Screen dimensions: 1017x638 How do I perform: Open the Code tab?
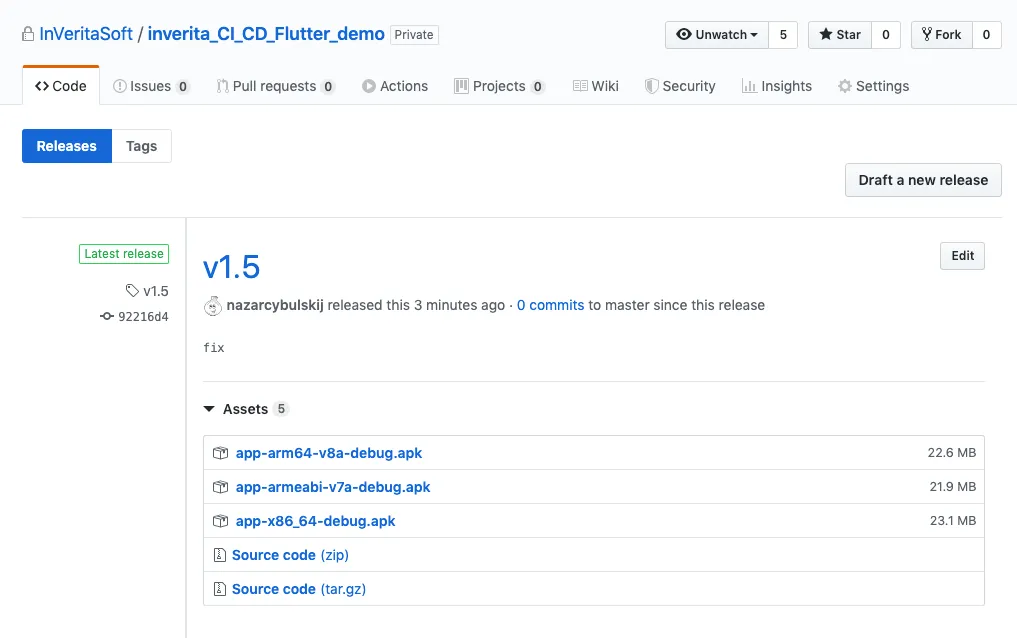tap(61, 86)
